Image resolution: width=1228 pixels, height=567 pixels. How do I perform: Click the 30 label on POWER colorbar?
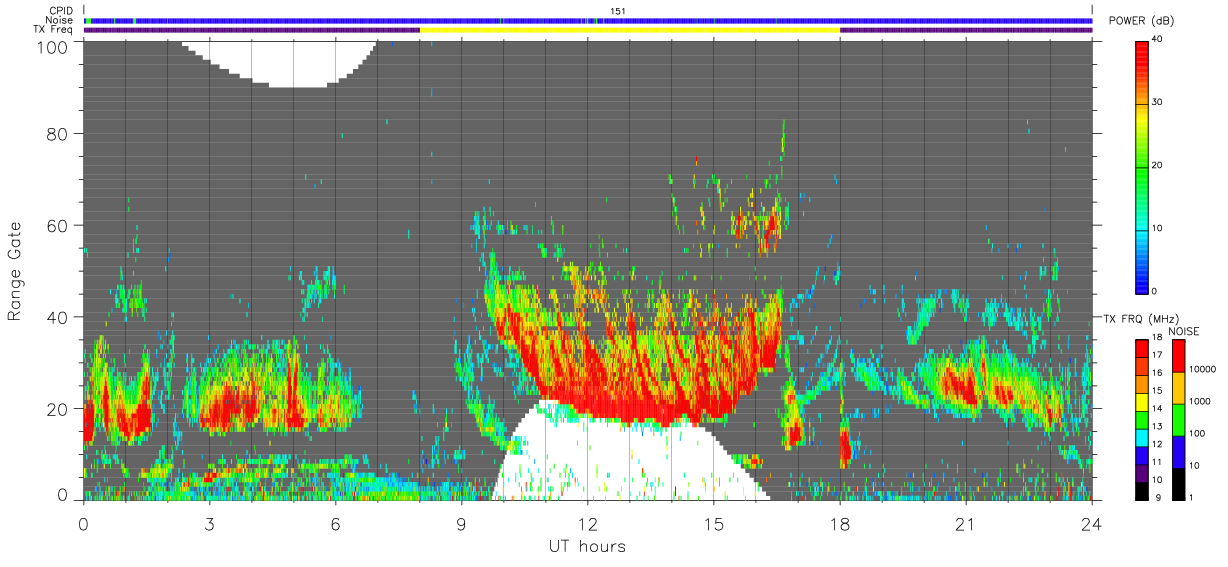point(1157,102)
